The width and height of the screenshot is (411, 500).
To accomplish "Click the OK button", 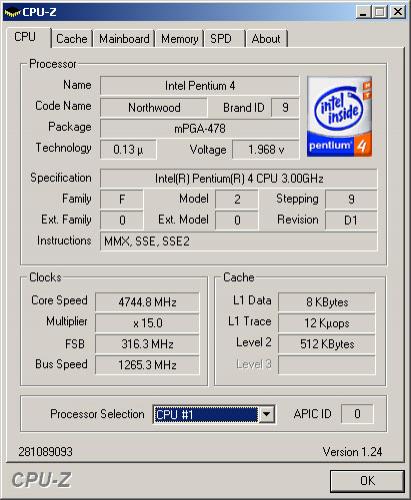I will (367, 481).
